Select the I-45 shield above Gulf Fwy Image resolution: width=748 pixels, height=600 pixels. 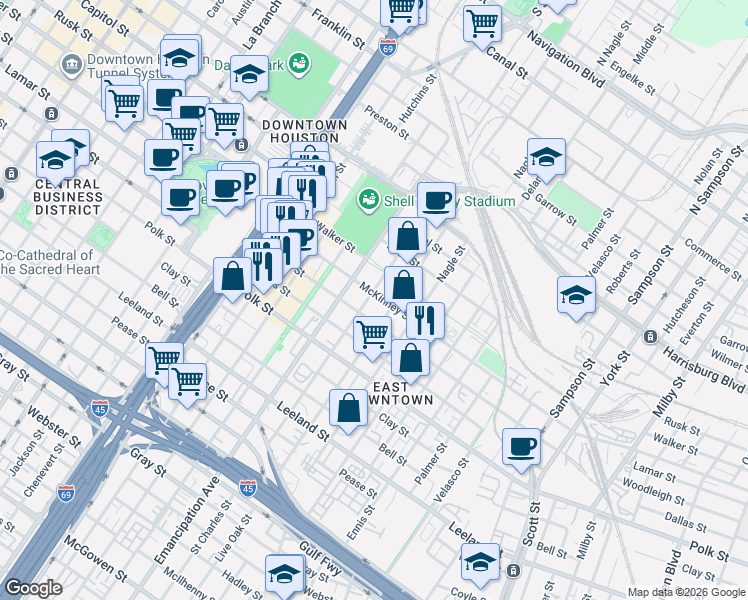[248, 488]
